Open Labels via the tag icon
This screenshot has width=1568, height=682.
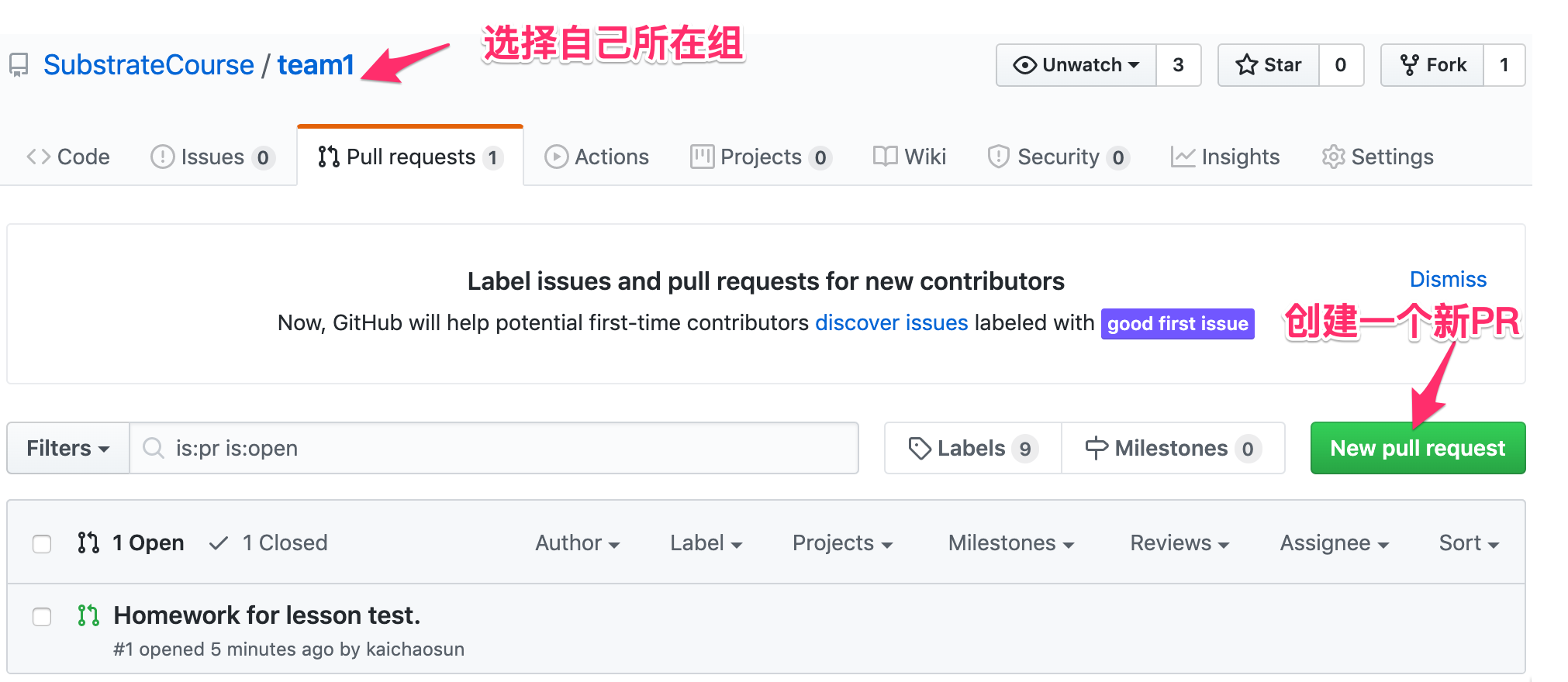[920, 449]
